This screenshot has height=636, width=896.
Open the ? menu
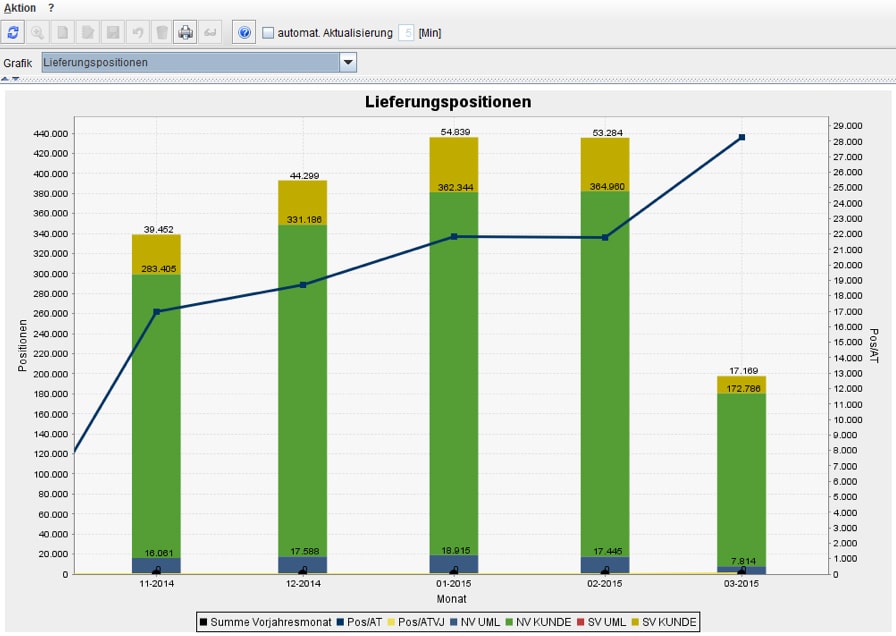pos(51,8)
